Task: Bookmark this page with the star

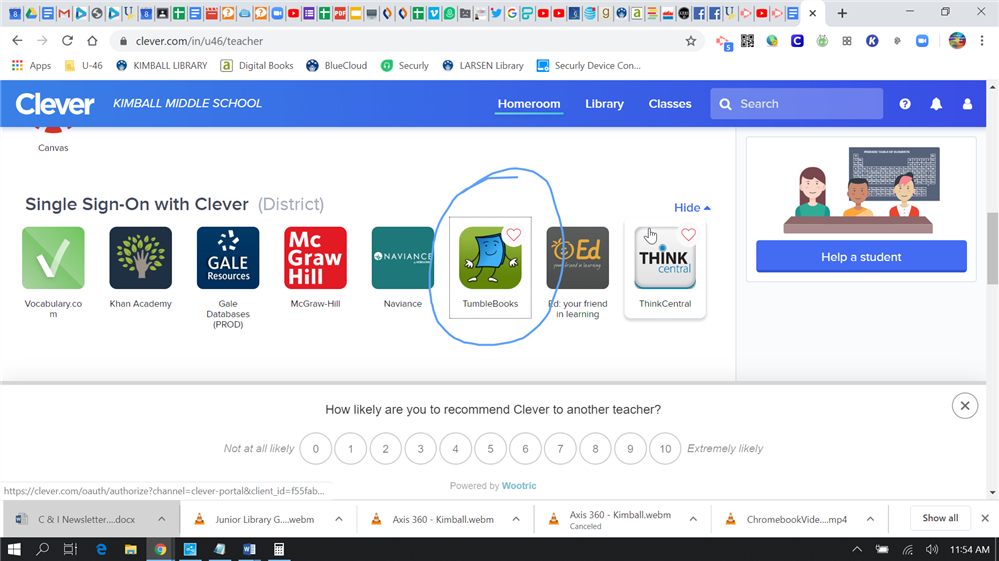Action: point(691,41)
